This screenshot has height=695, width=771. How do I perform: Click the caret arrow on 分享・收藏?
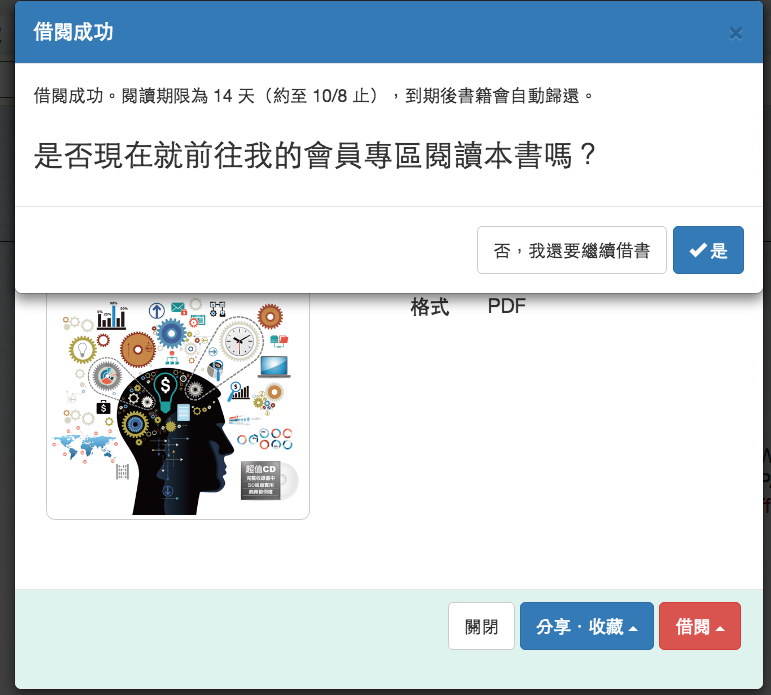coord(634,629)
